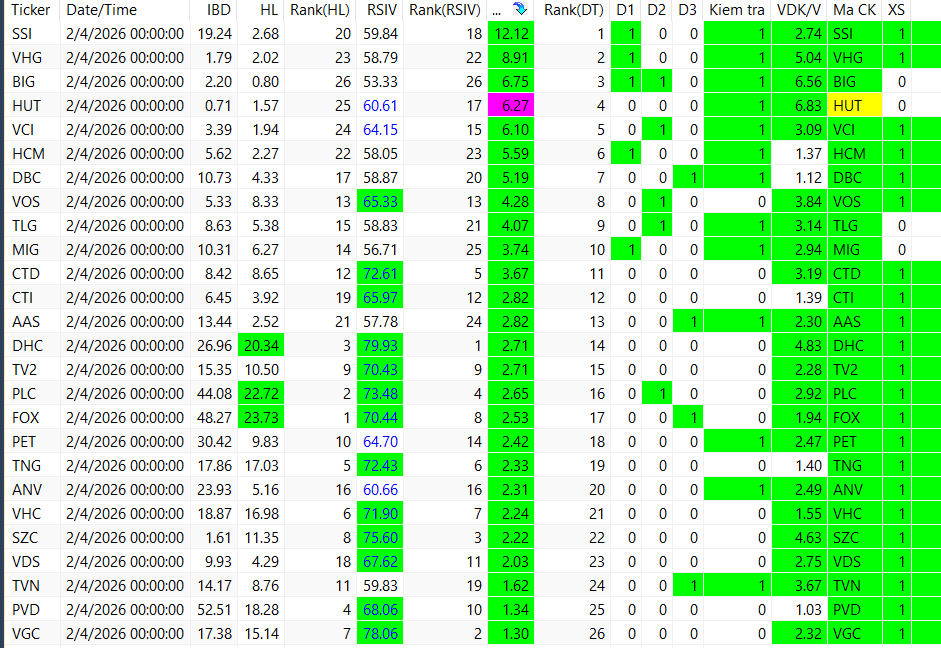Click HL value 23.73 for FOX

(261, 418)
